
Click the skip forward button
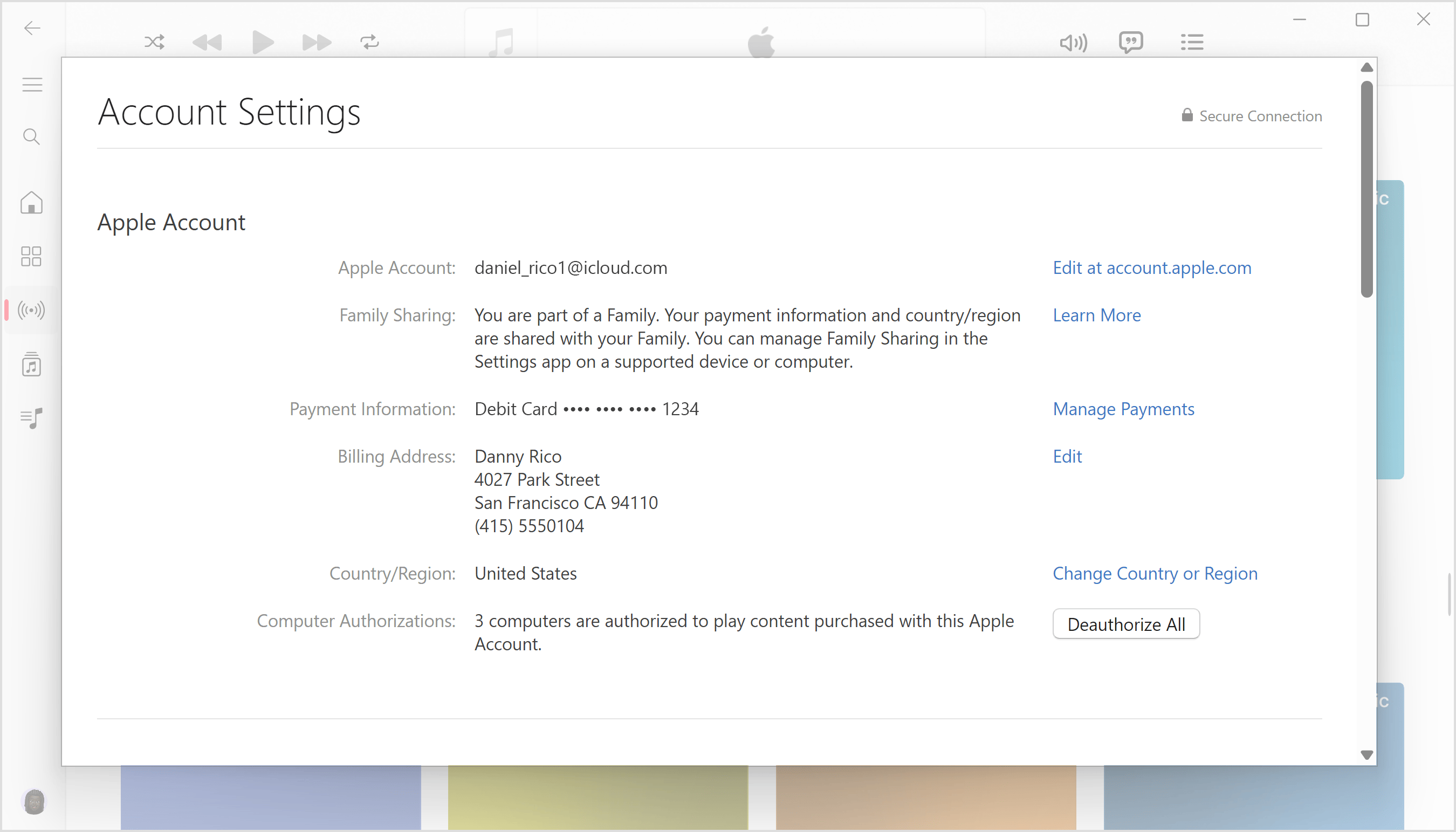(315, 42)
